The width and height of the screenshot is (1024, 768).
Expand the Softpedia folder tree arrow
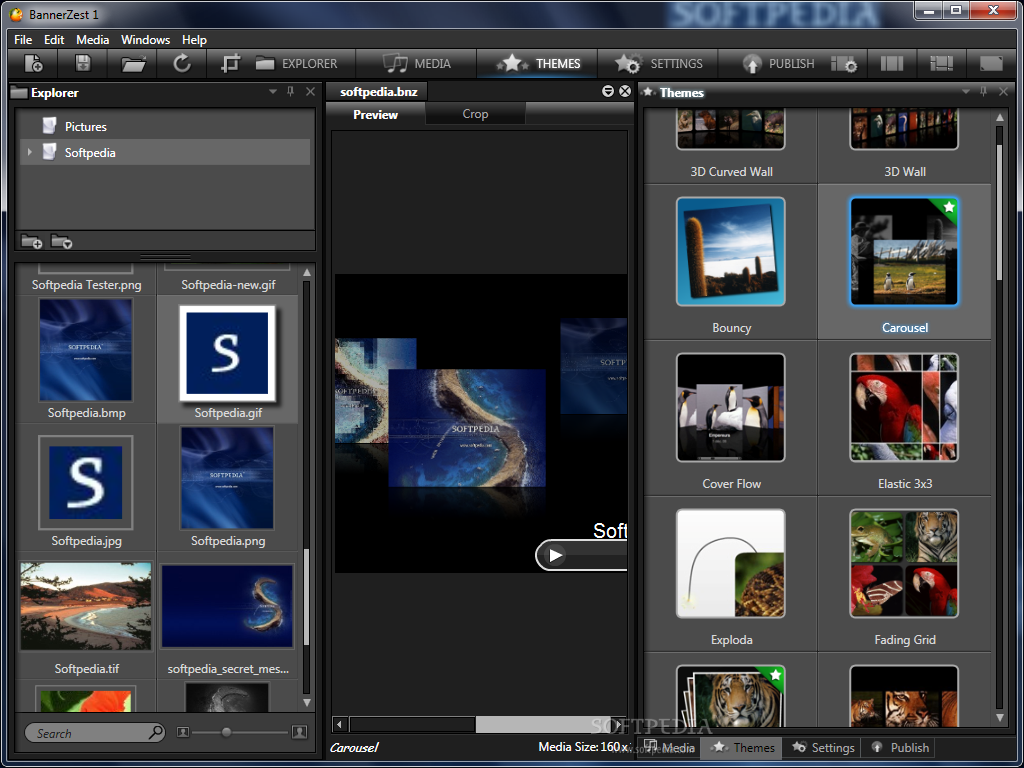[29, 152]
